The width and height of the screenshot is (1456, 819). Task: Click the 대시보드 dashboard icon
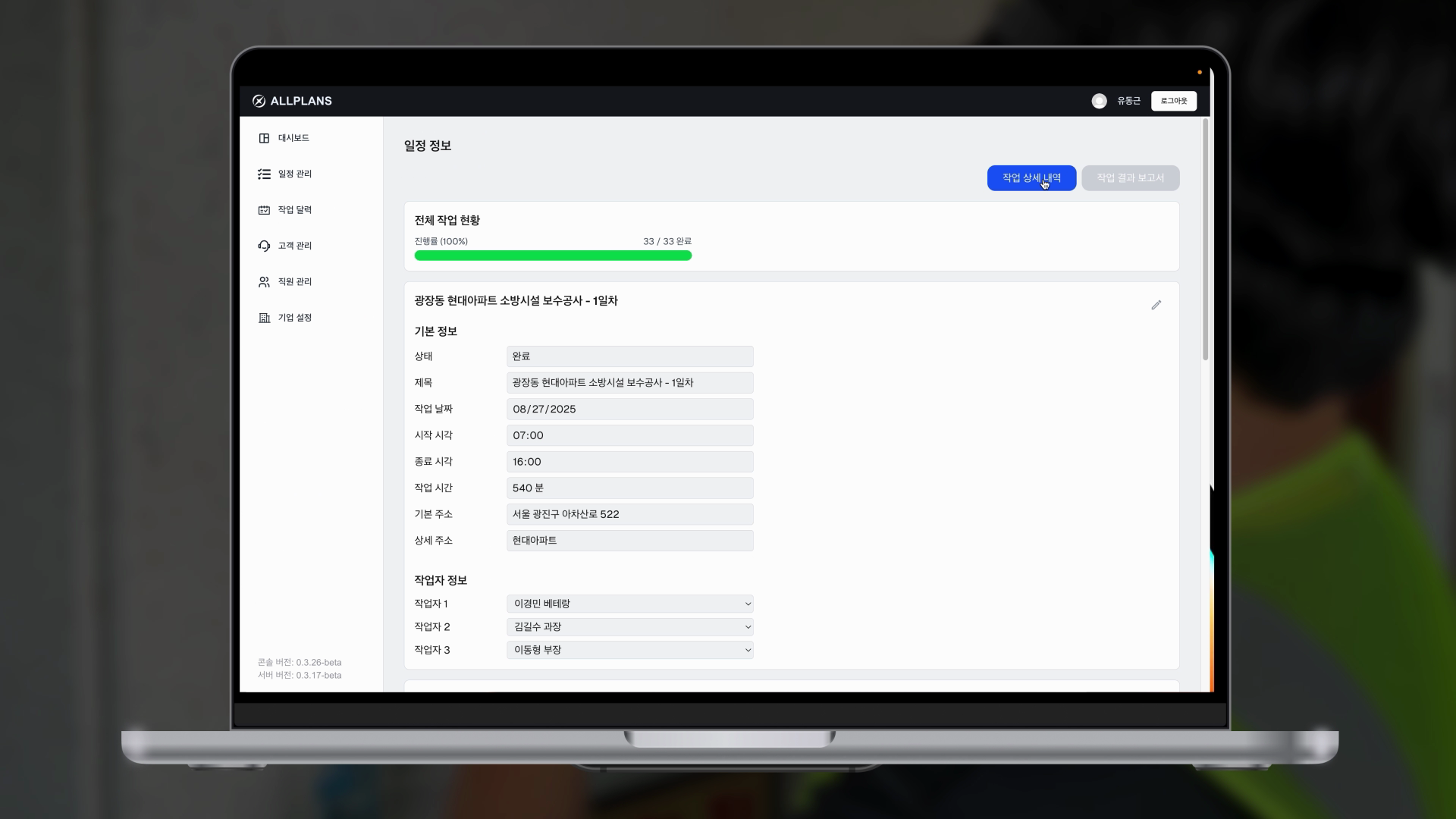pos(264,138)
